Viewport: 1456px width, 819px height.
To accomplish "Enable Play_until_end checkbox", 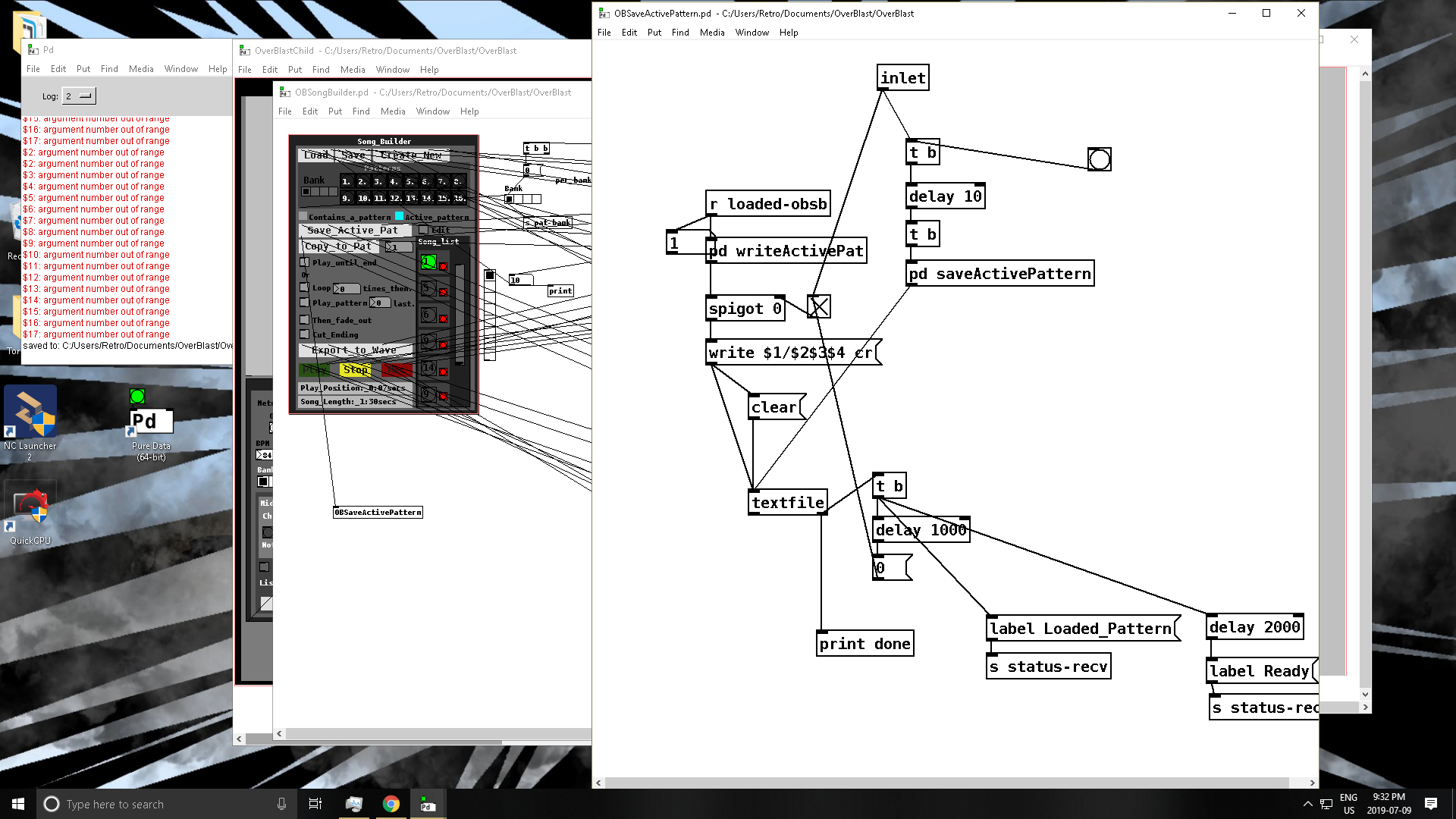I will (305, 262).
